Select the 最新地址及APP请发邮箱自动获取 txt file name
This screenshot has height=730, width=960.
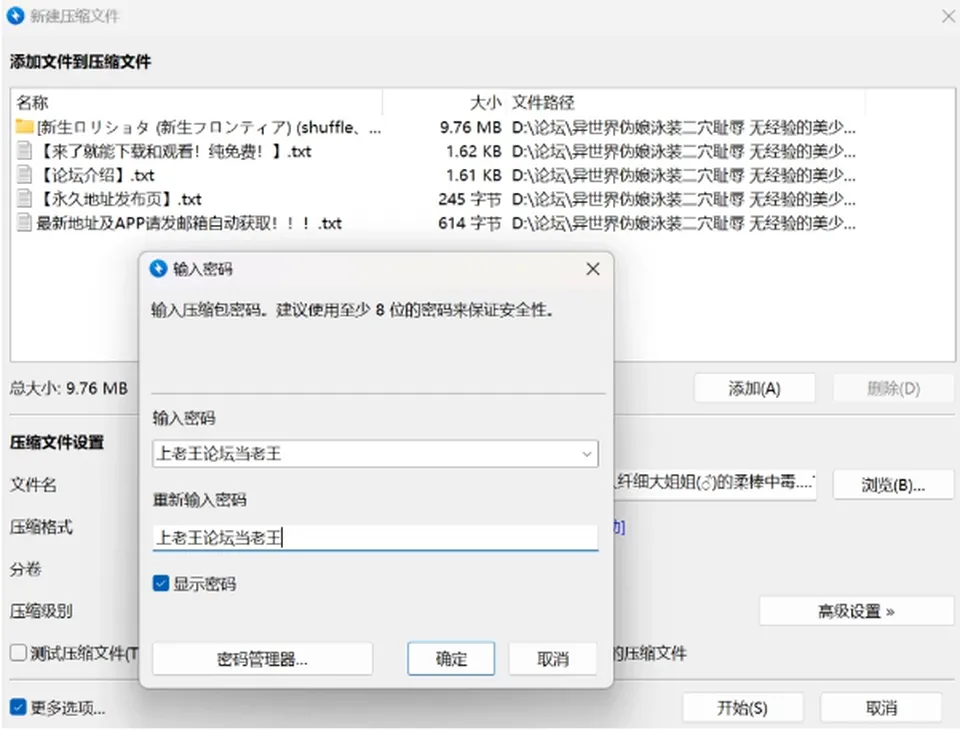(189, 223)
